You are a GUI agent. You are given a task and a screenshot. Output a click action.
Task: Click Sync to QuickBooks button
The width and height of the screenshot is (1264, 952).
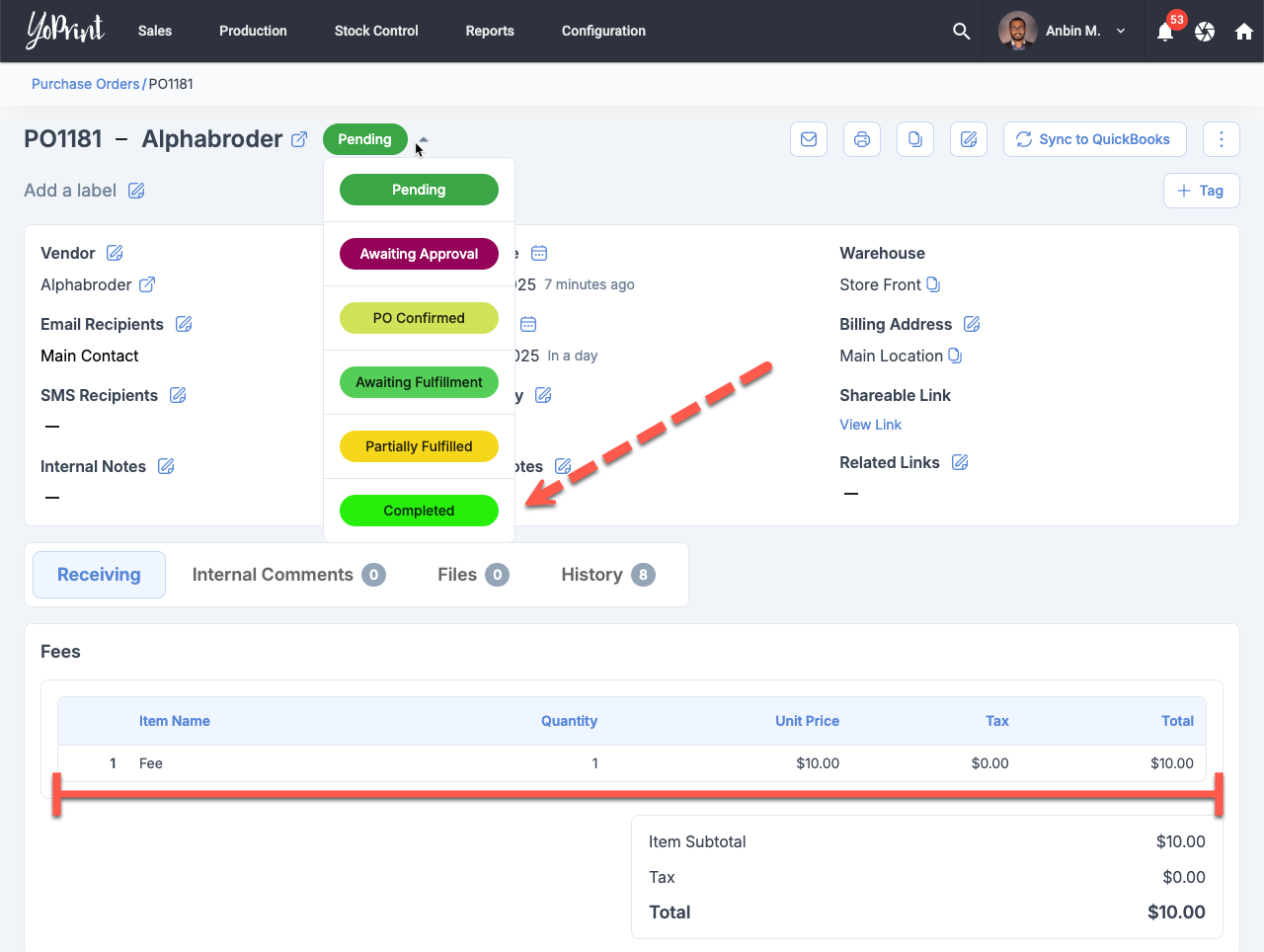(1093, 139)
